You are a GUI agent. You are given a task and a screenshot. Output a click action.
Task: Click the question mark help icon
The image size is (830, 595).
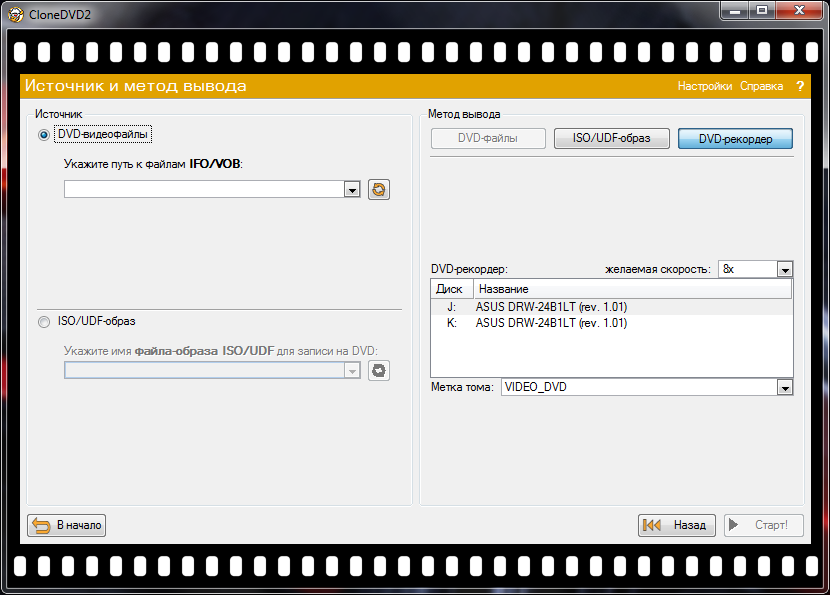pos(800,86)
